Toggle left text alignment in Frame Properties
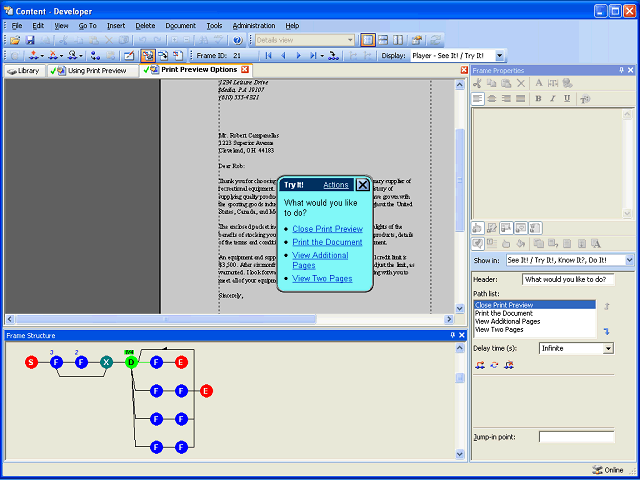 (x=478, y=99)
